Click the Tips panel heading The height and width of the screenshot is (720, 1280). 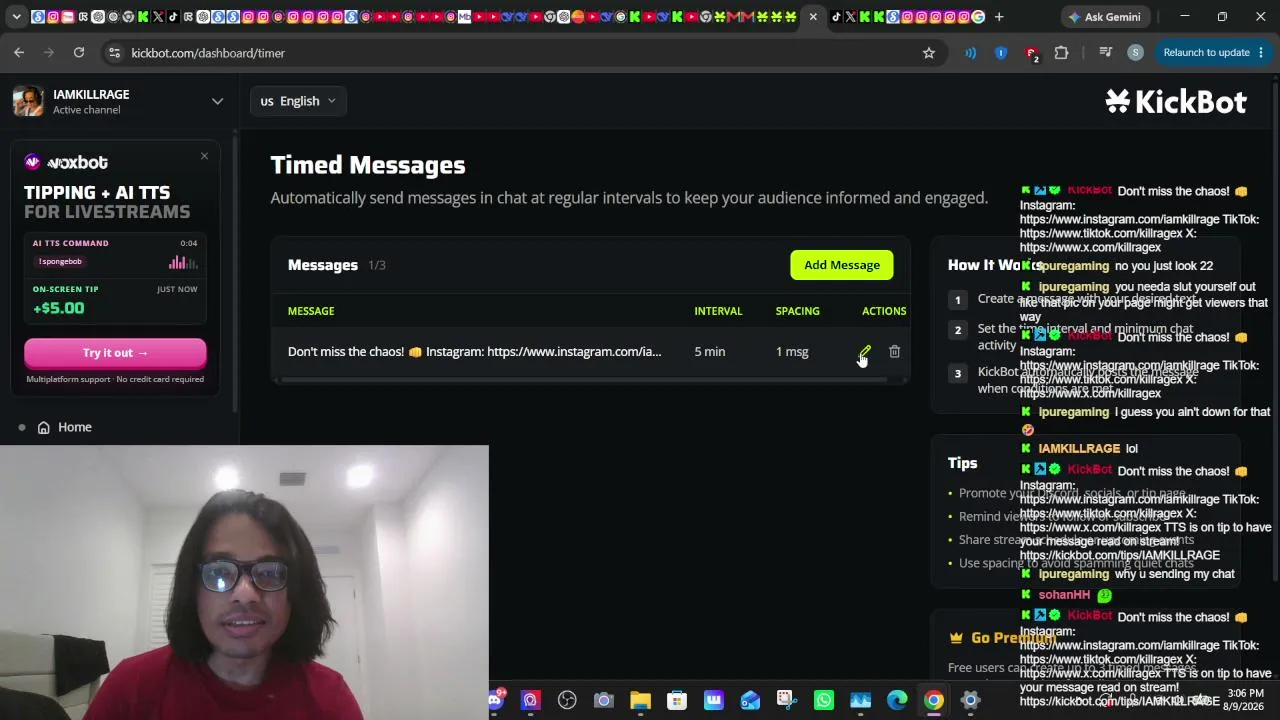click(x=963, y=463)
